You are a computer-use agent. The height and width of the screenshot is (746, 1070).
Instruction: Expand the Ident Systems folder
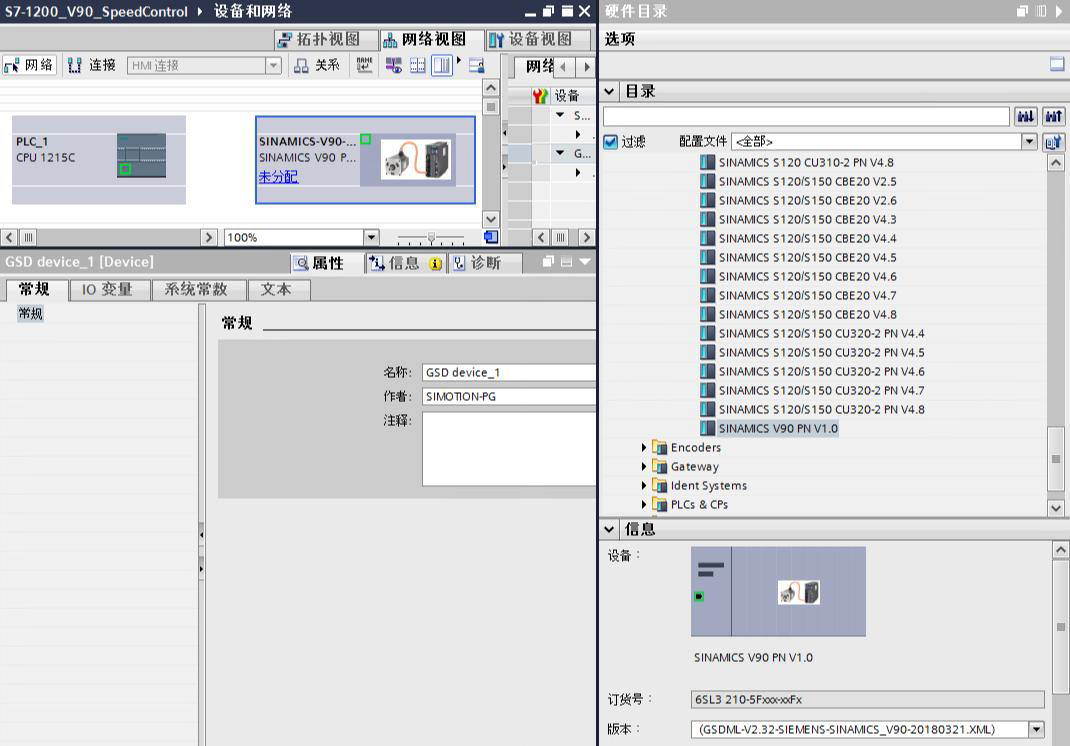point(644,485)
